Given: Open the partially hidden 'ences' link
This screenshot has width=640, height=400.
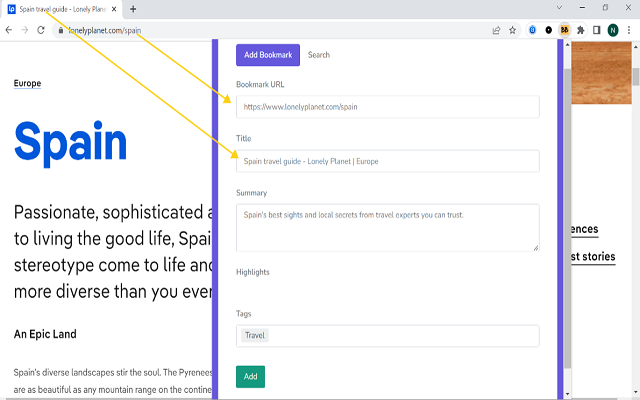Looking at the screenshot, I should point(584,229).
